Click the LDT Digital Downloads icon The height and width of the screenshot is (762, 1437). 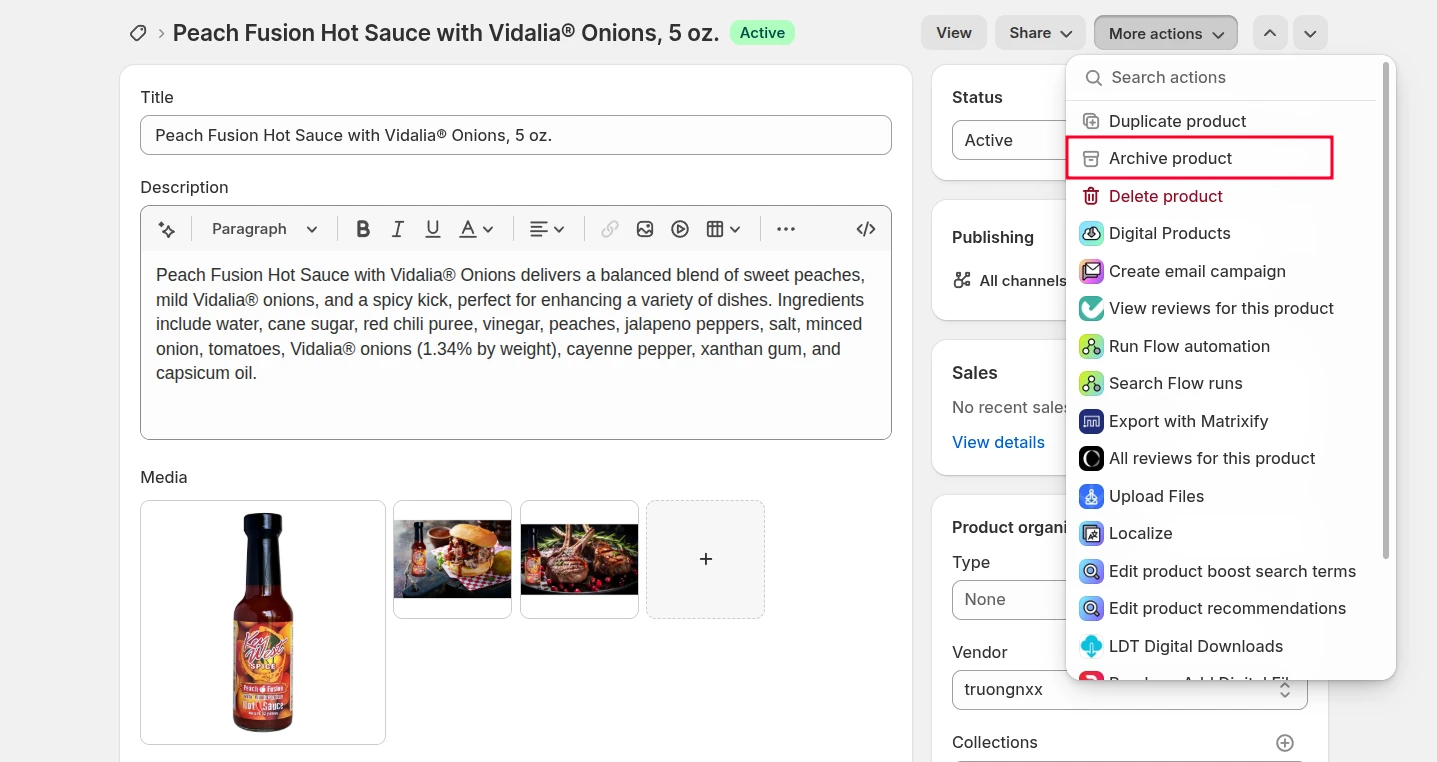1091,646
